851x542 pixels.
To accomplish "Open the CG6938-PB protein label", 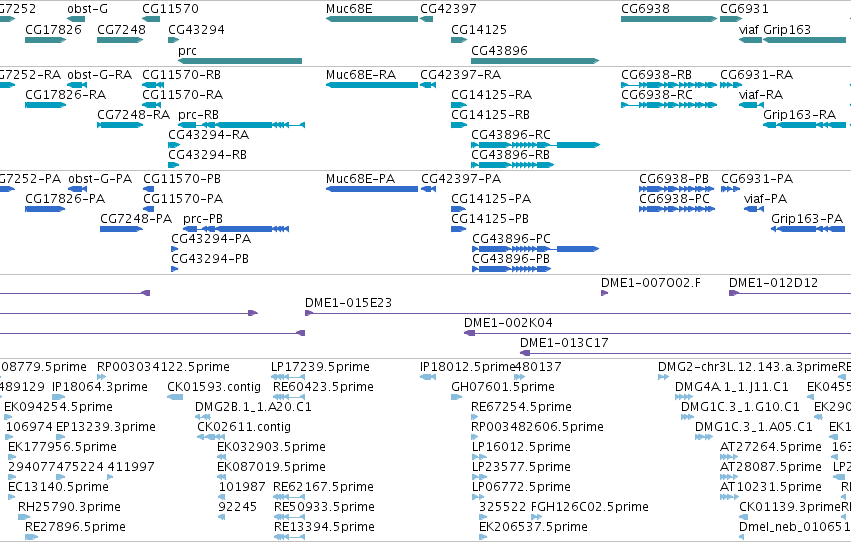I will 674,179.
